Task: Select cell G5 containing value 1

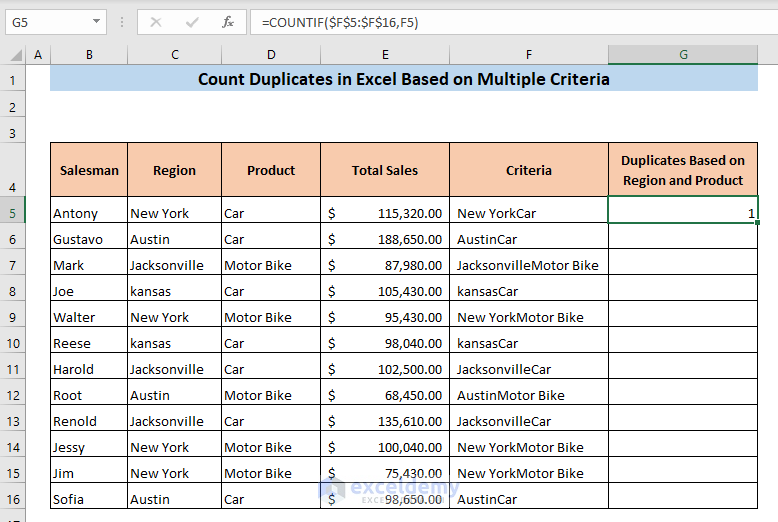Action: (683, 213)
